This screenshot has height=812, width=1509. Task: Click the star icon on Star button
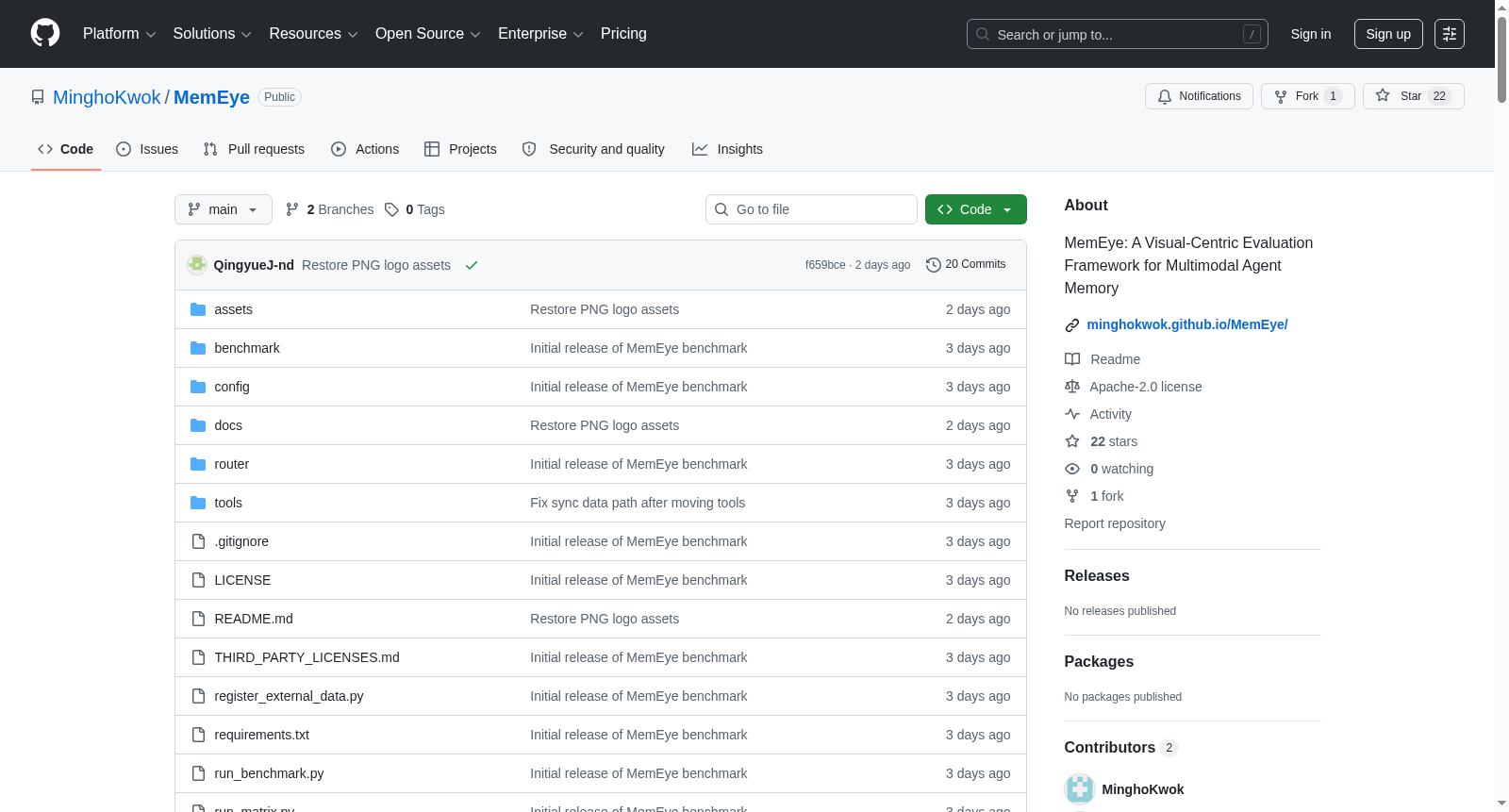(x=1383, y=95)
